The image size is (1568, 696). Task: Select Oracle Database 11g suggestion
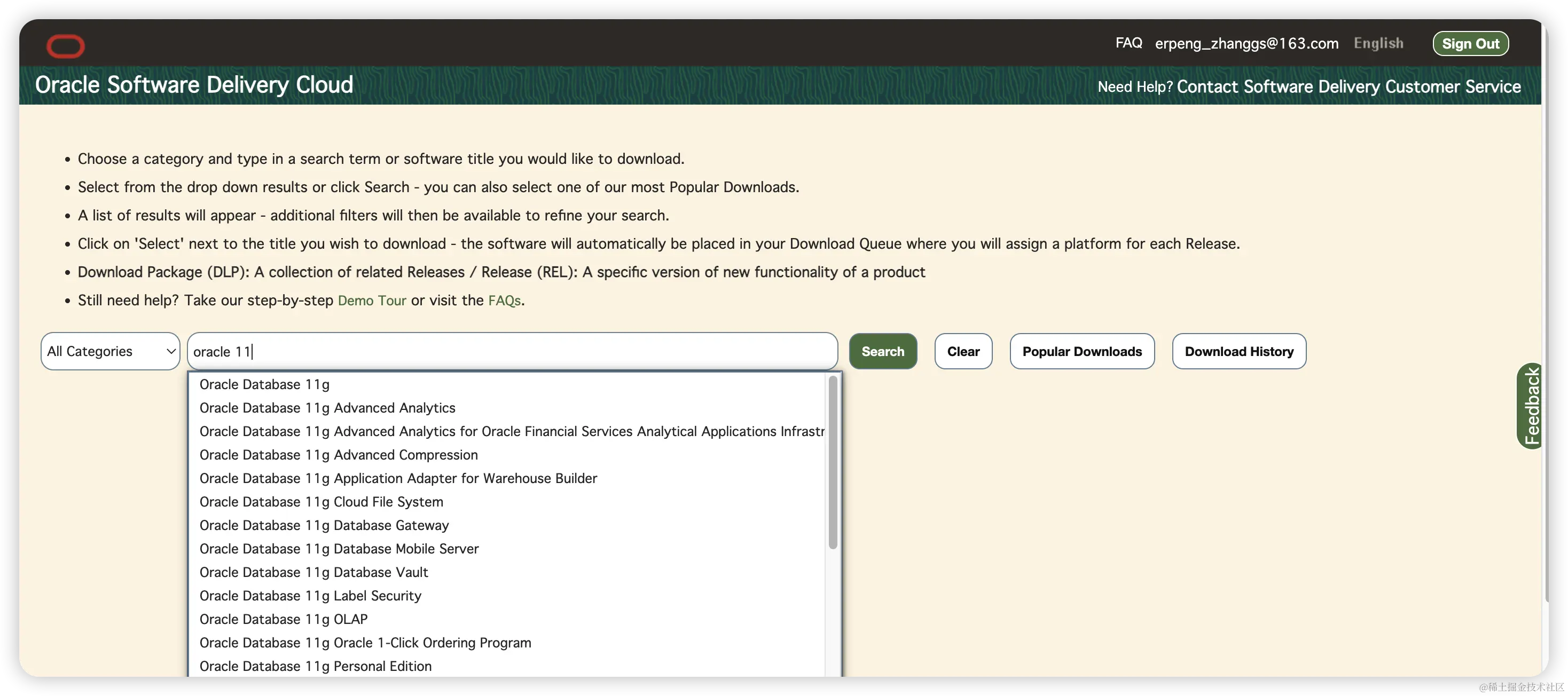coord(264,384)
